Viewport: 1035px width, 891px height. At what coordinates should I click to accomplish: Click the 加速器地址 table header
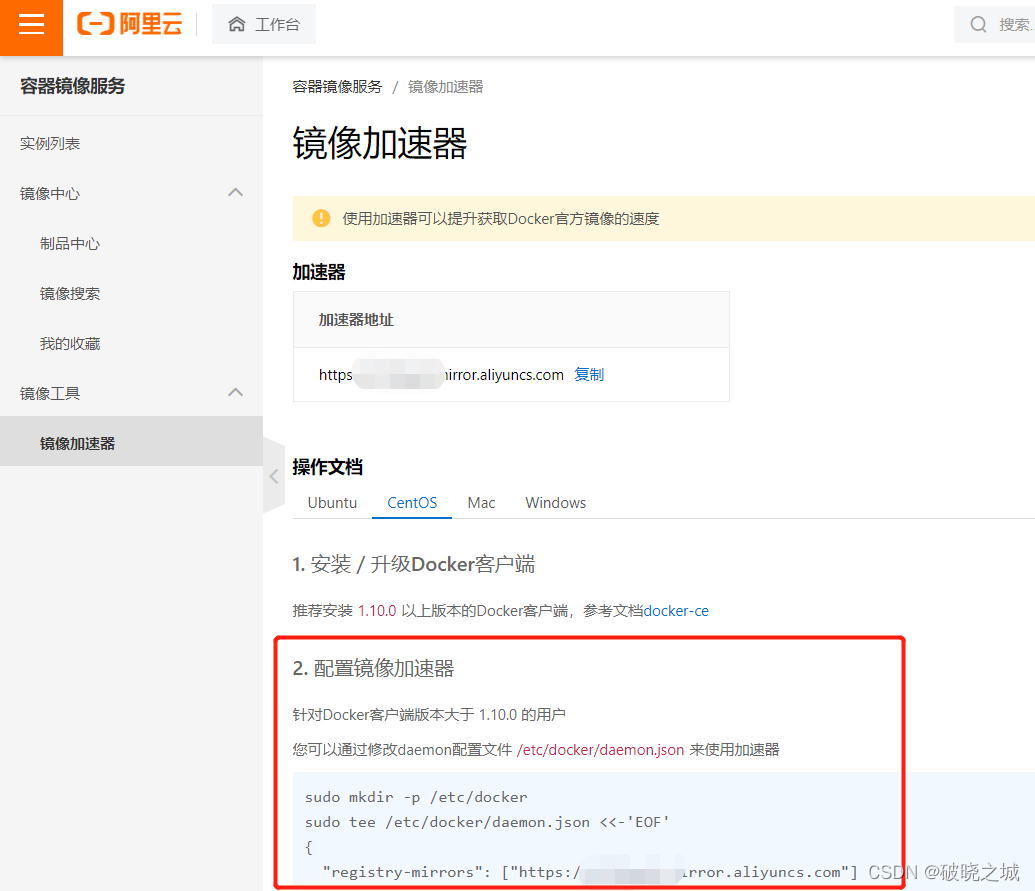tap(356, 320)
